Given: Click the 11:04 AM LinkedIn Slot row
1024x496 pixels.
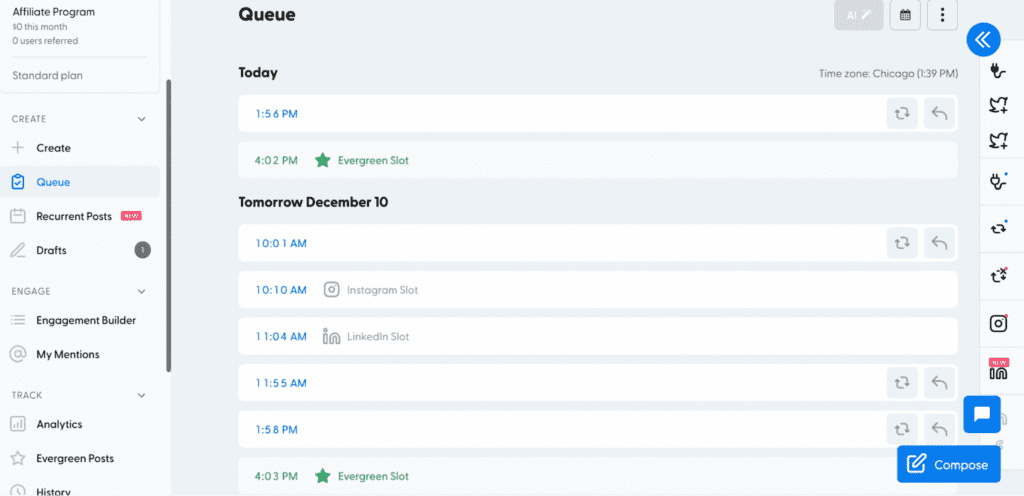Looking at the screenshot, I should coord(598,337).
